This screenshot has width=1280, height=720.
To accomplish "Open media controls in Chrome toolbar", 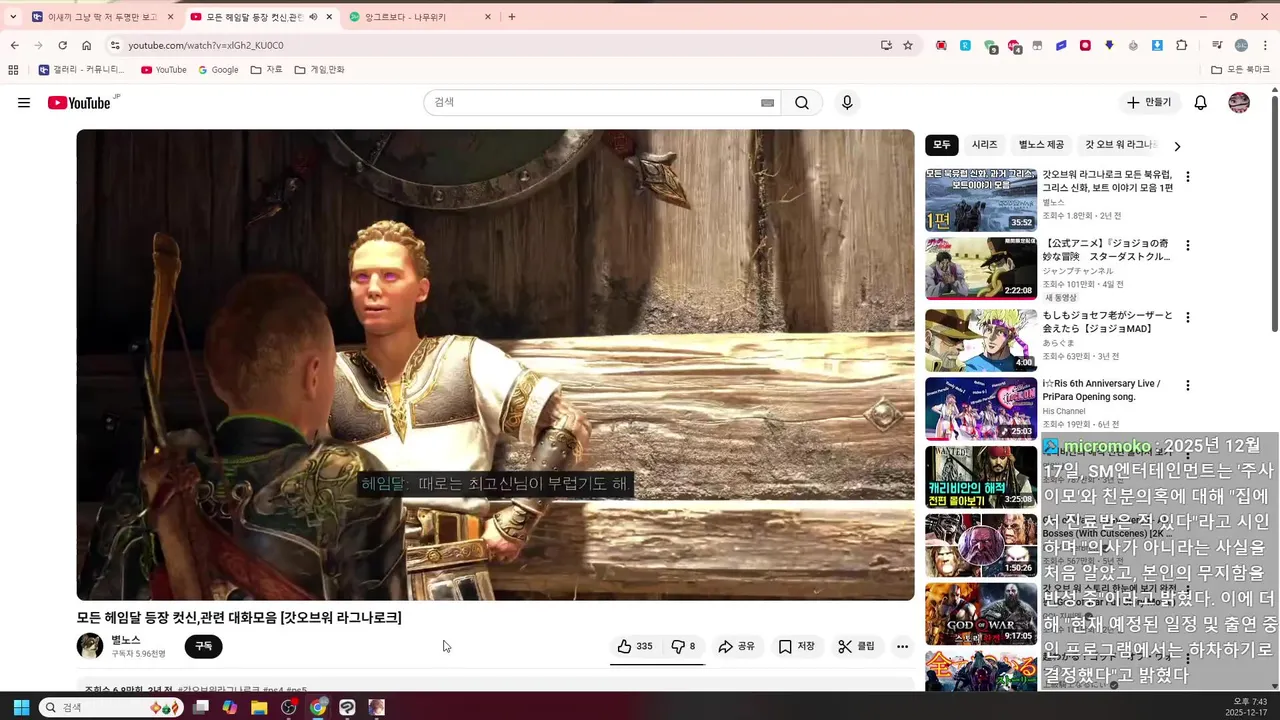I will click(1217, 45).
